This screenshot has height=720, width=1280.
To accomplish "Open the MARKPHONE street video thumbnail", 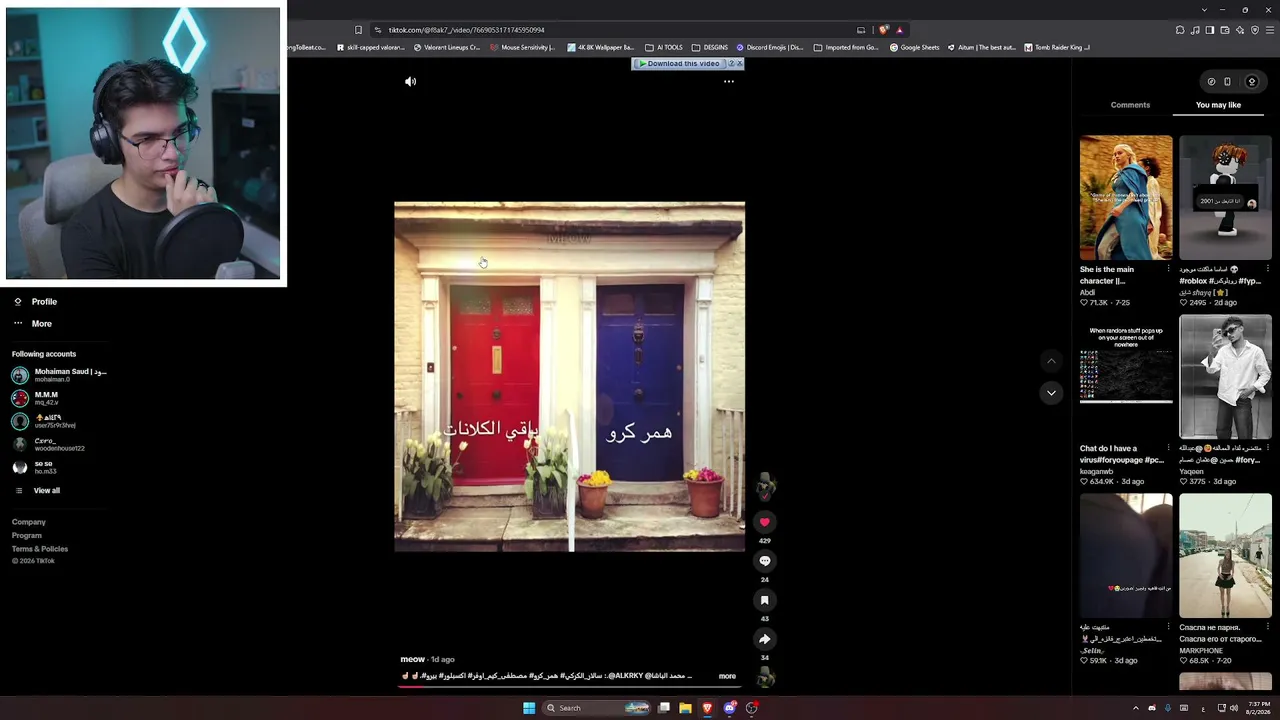I will pyautogui.click(x=1226, y=556).
